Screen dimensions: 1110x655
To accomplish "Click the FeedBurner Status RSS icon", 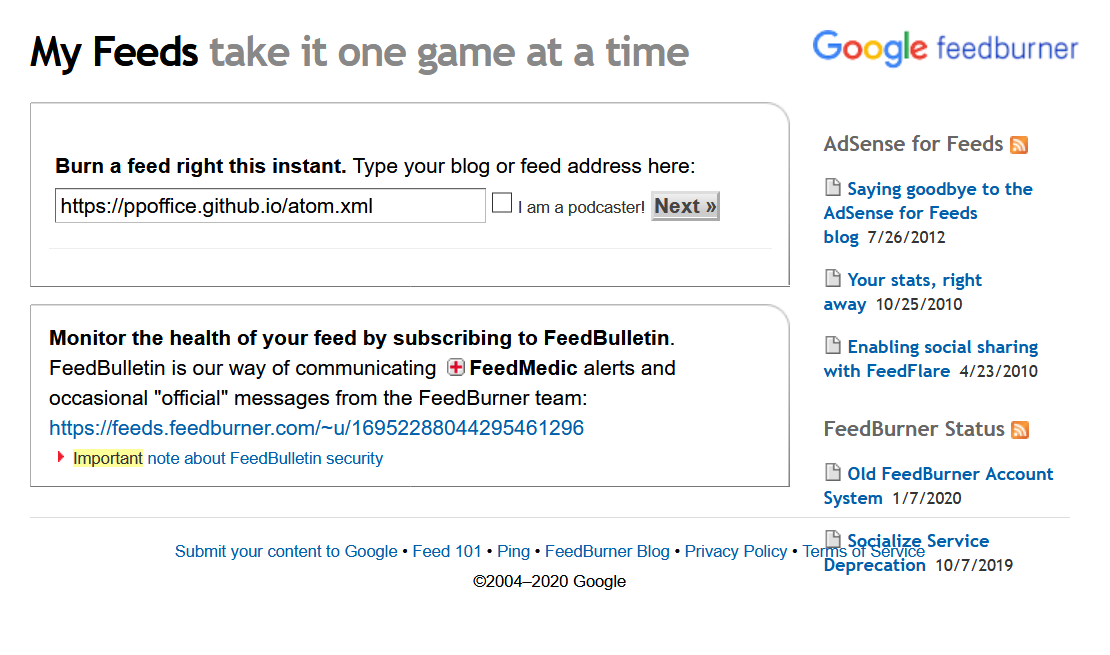I will 1019,430.
